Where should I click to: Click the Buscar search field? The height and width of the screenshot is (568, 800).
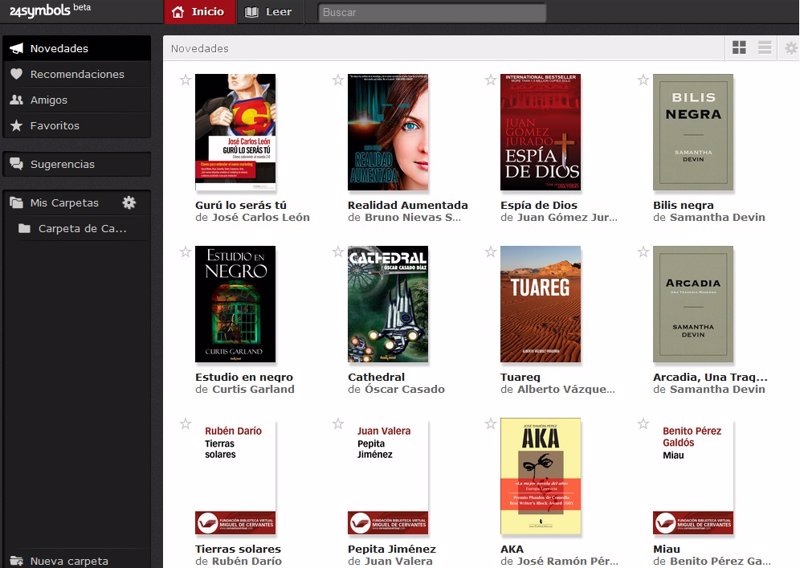(x=432, y=12)
